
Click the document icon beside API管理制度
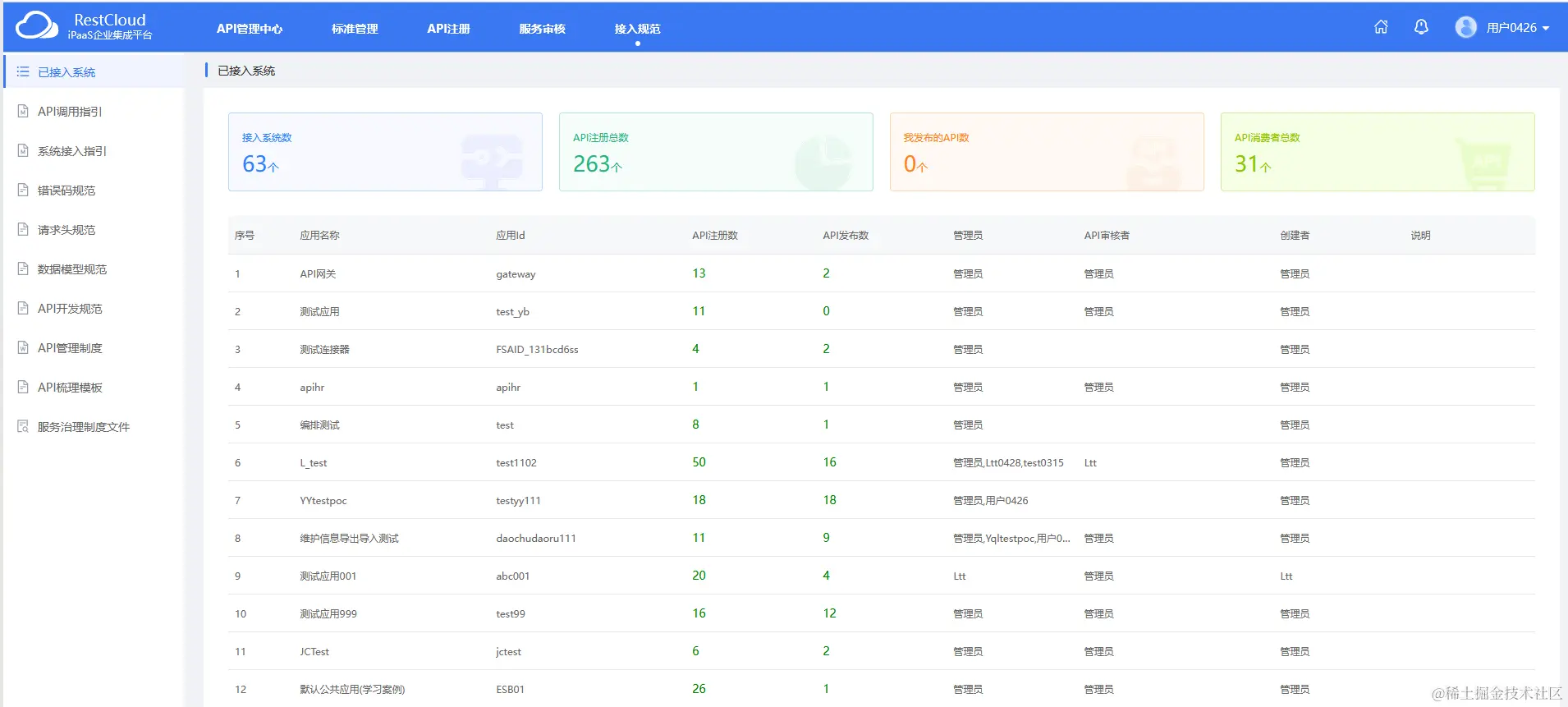23,348
